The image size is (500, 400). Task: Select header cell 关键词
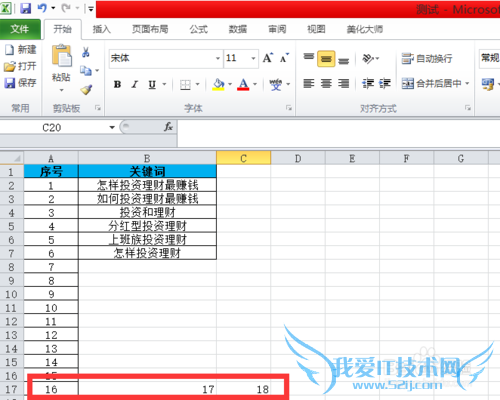tap(147, 171)
